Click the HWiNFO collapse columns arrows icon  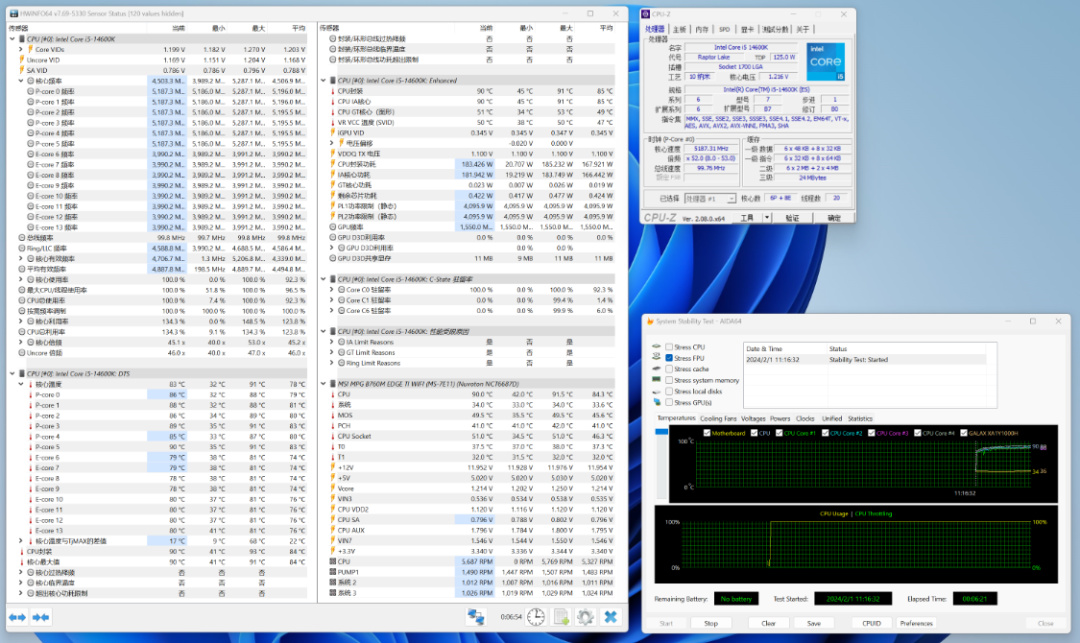41,617
